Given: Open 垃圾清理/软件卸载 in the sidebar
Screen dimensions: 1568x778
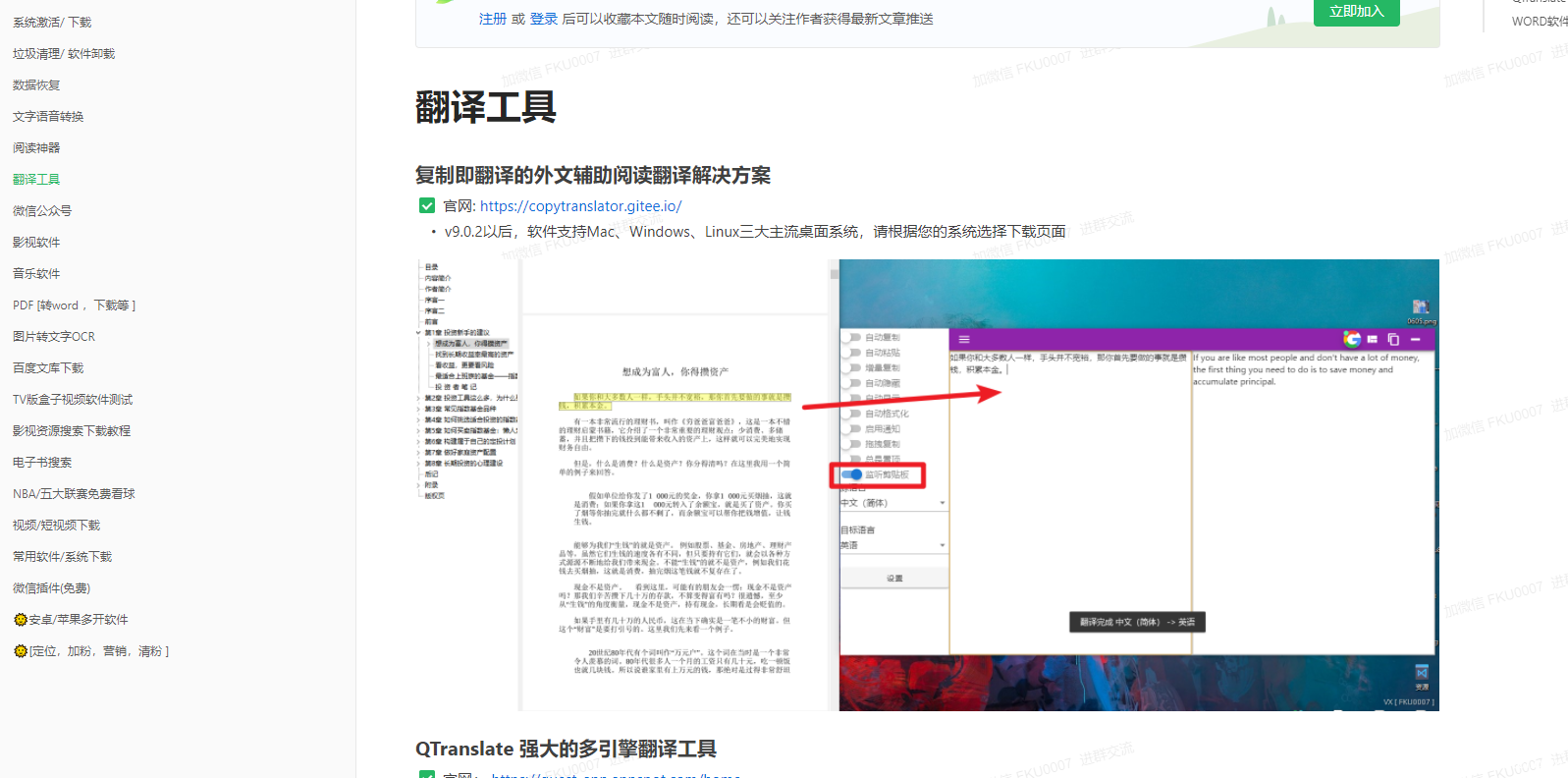Looking at the screenshot, I should 64,53.
